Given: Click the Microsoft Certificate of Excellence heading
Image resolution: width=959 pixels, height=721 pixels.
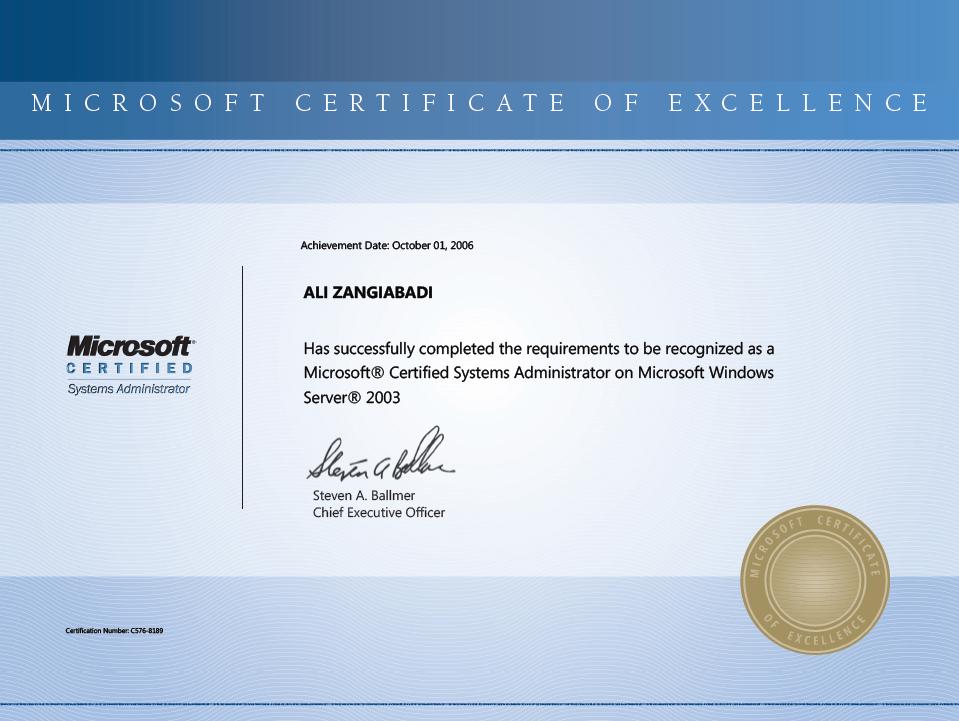Looking at the screenshot, I should (480, 103).
